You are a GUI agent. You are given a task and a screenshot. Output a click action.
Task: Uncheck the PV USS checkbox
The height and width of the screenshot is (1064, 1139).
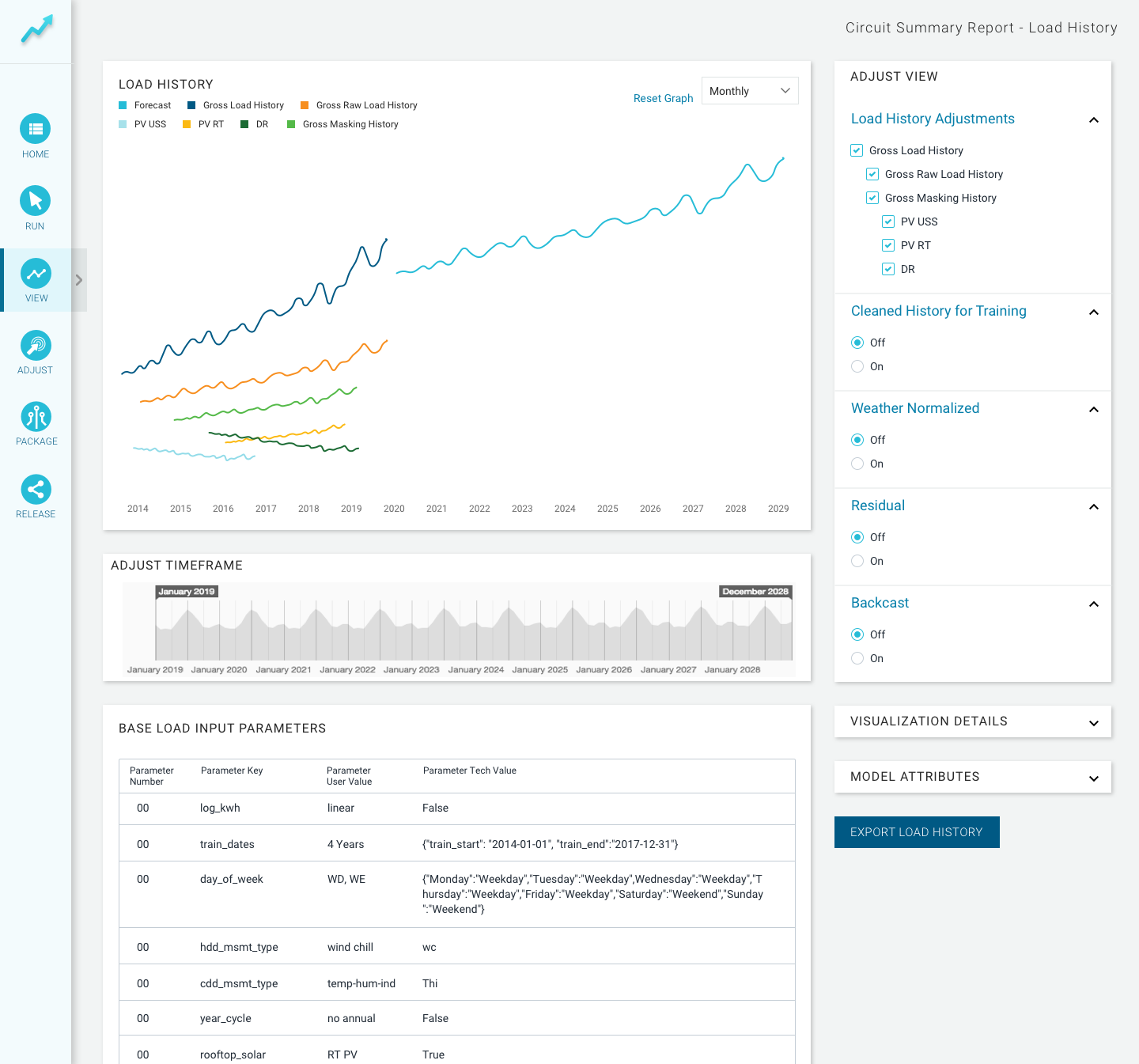[888, 222]
